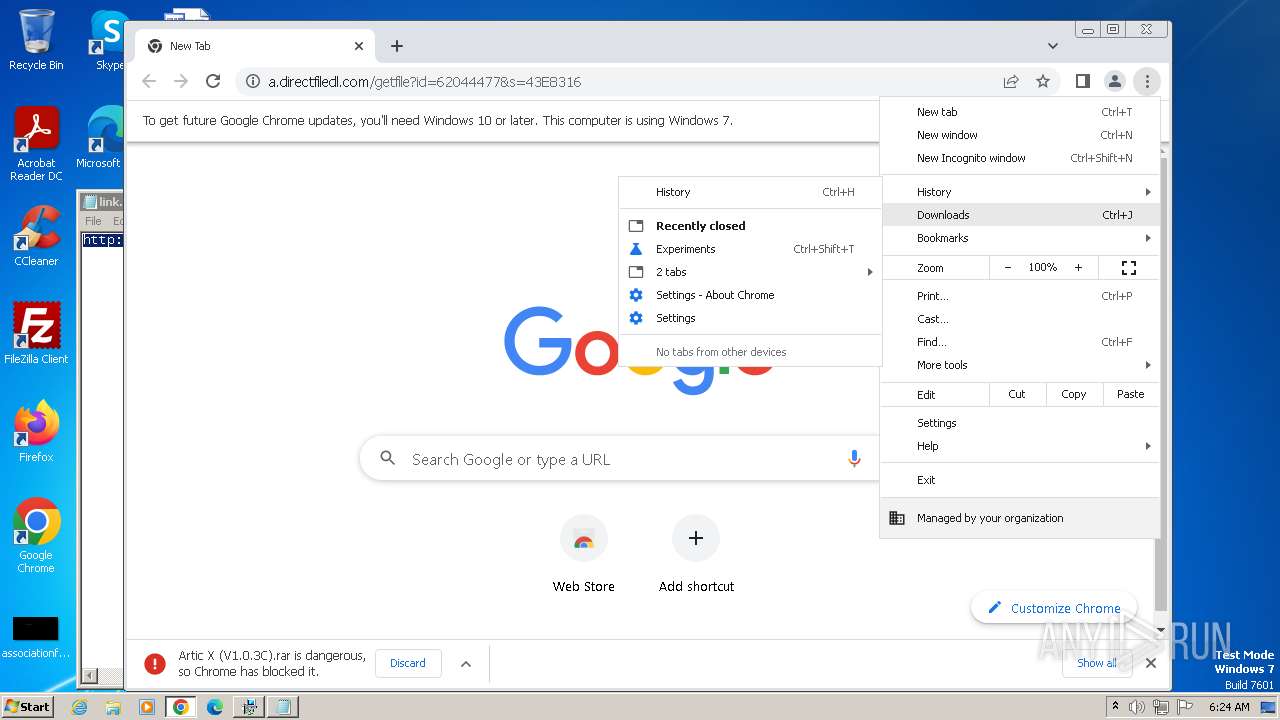Viewport: 1280px width, 720px height.
Task: Click Discard on blocked download
Action: coord(408,663)
